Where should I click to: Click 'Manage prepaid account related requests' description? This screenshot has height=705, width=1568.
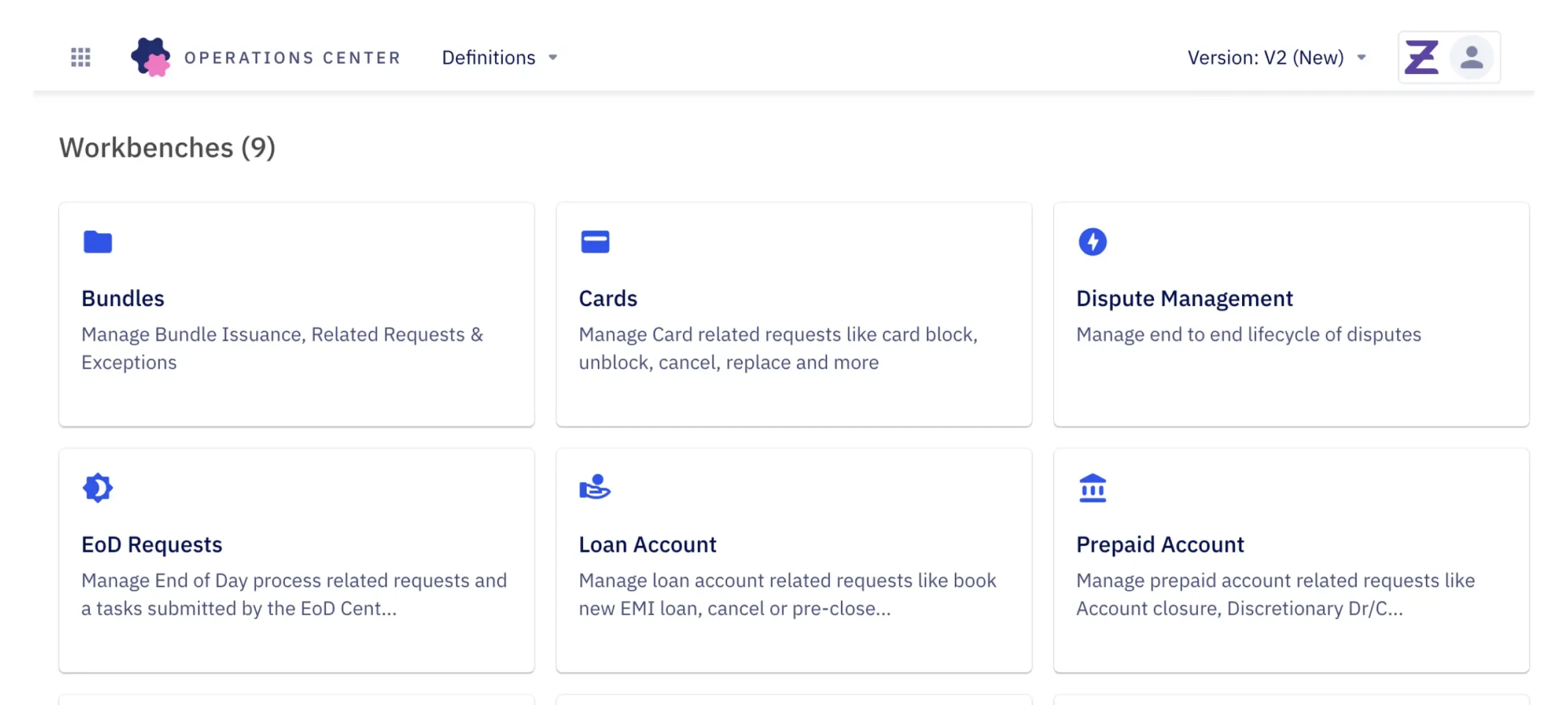pyautogui.click(x=1275, y=595)
